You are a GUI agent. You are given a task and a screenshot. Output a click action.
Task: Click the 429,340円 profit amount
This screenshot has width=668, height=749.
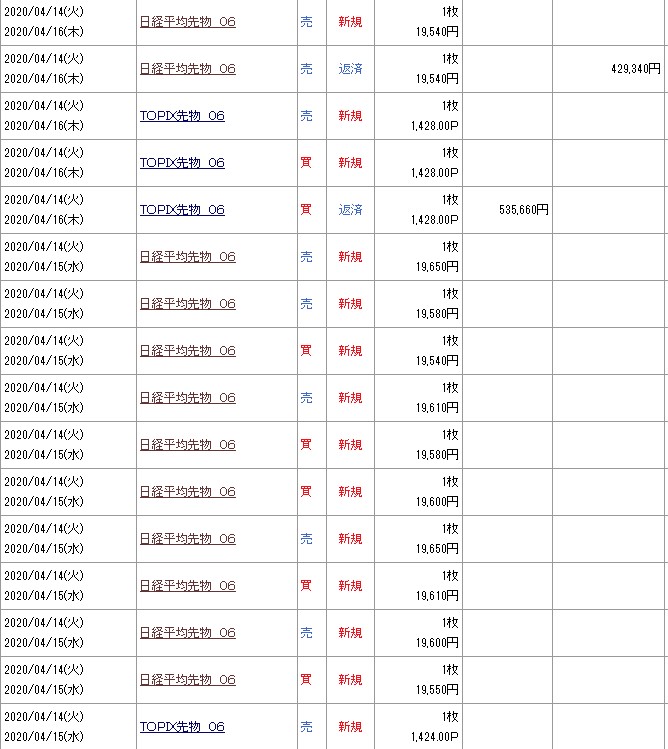tap(635, 69)
